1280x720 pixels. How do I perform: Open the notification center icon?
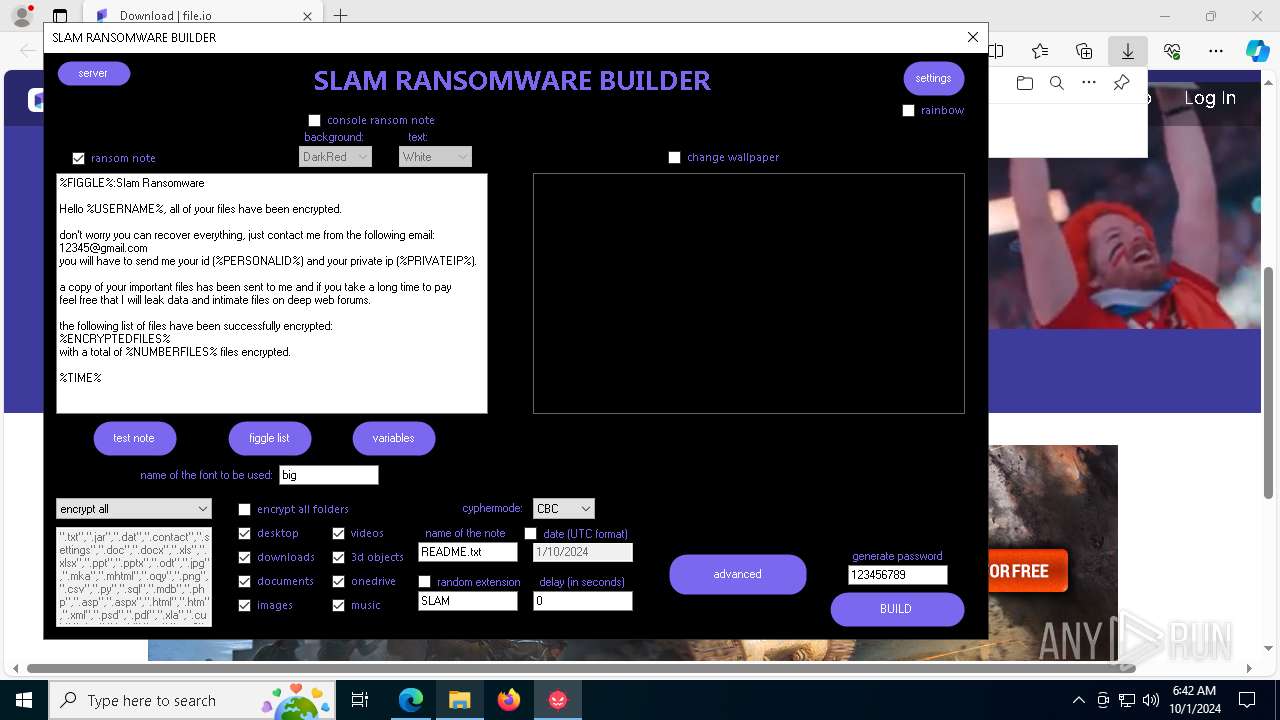(1247, 700)
